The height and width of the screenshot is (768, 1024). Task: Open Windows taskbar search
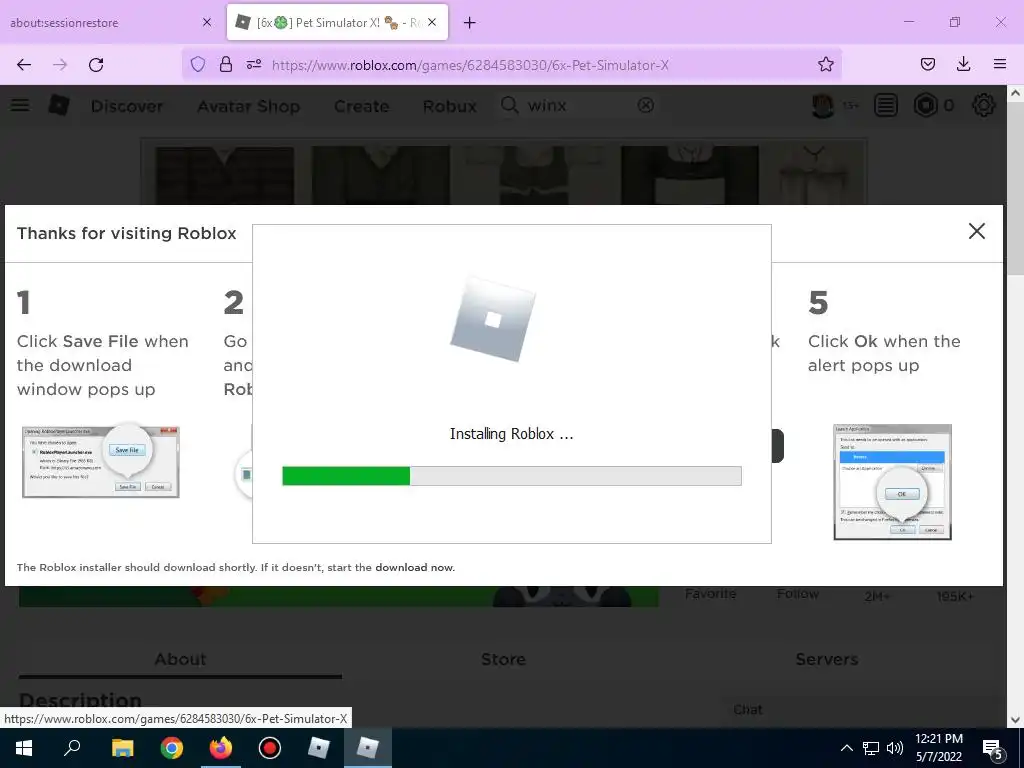point(72,748)
